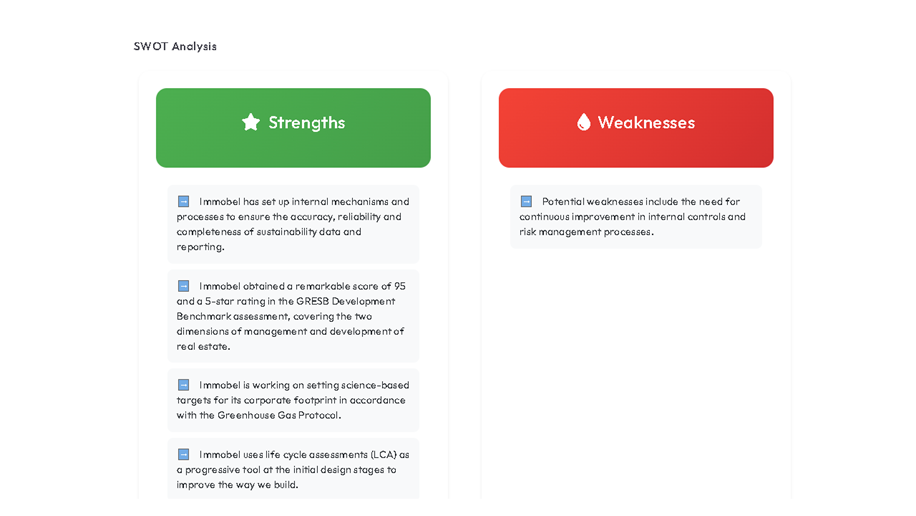Image resolution: width=916 pixels, height=516 pixels.
Task: Click arrow icon beside GRESB score strength
Action: pos(184,286)
